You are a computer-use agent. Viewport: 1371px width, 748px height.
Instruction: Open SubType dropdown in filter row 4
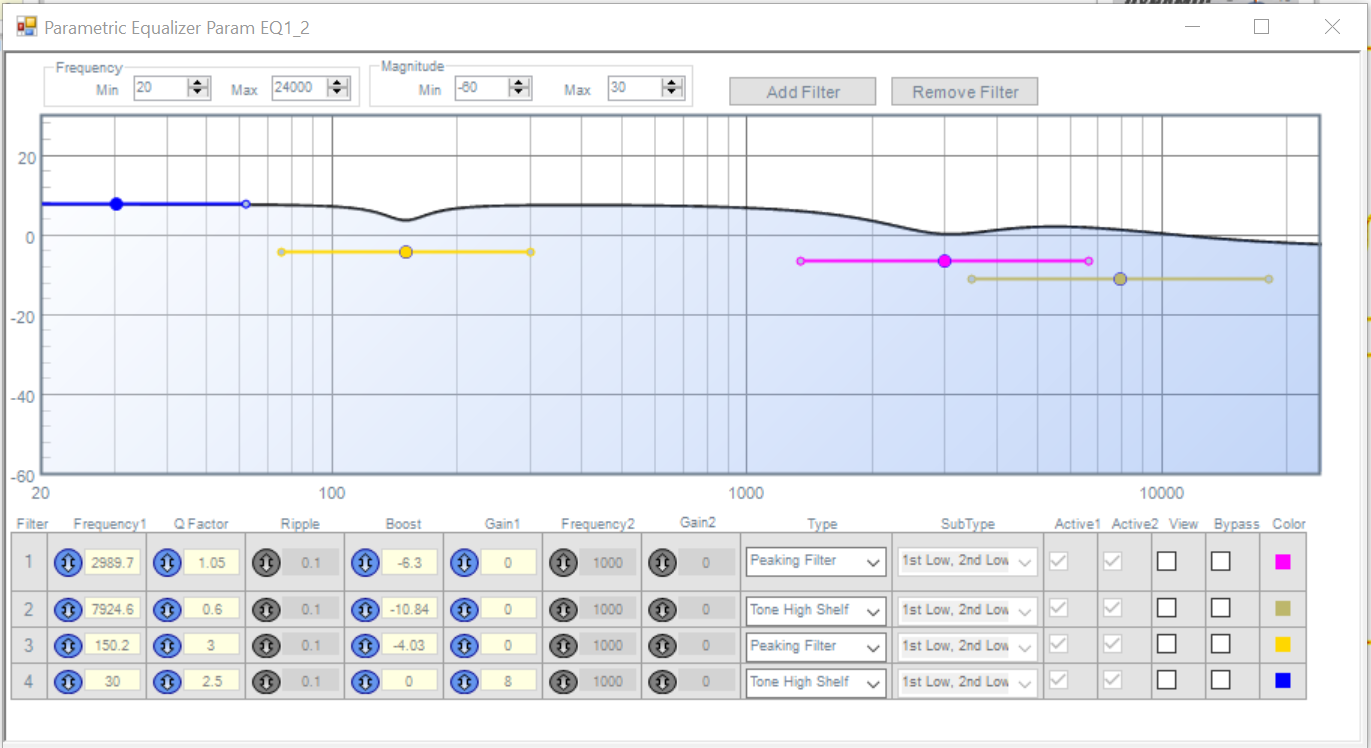[967, 682]
